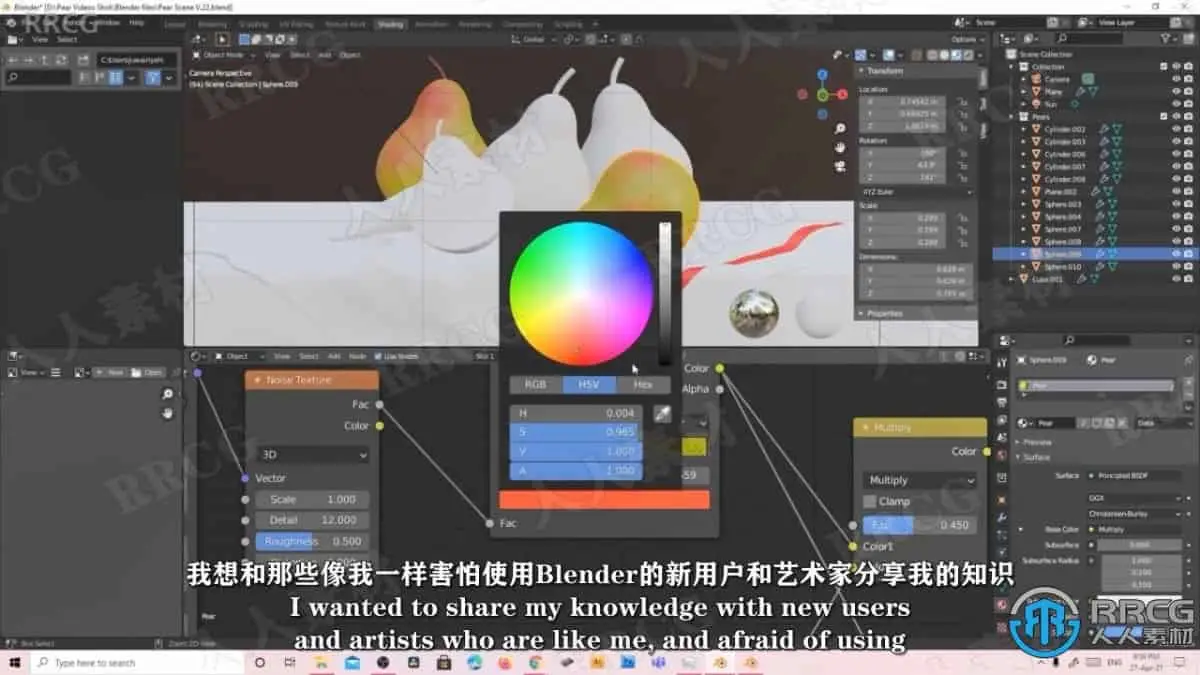Select the RGB color mode tab
The image size is (1200, 675).
[x=535, y=384]
